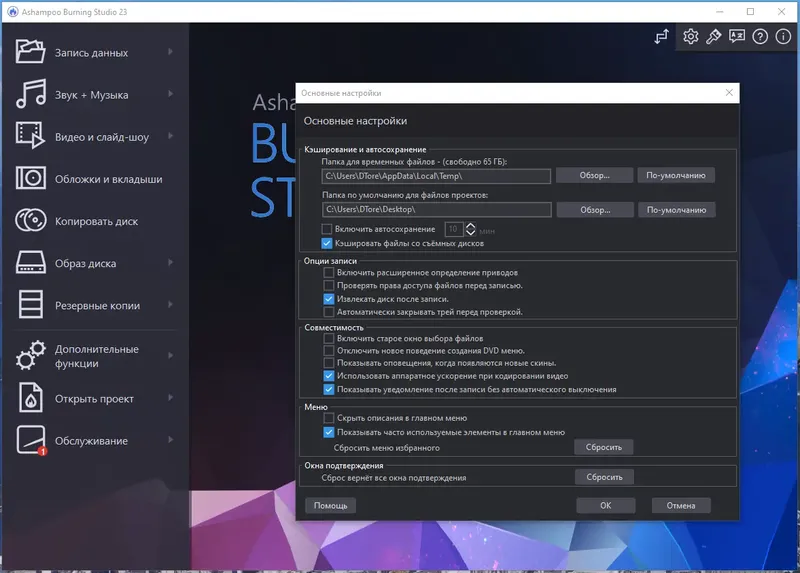The height and width of the screenshot is (573, 800).
Task: Click the pin tool icon in top toolbar
Action: (713, 36)
